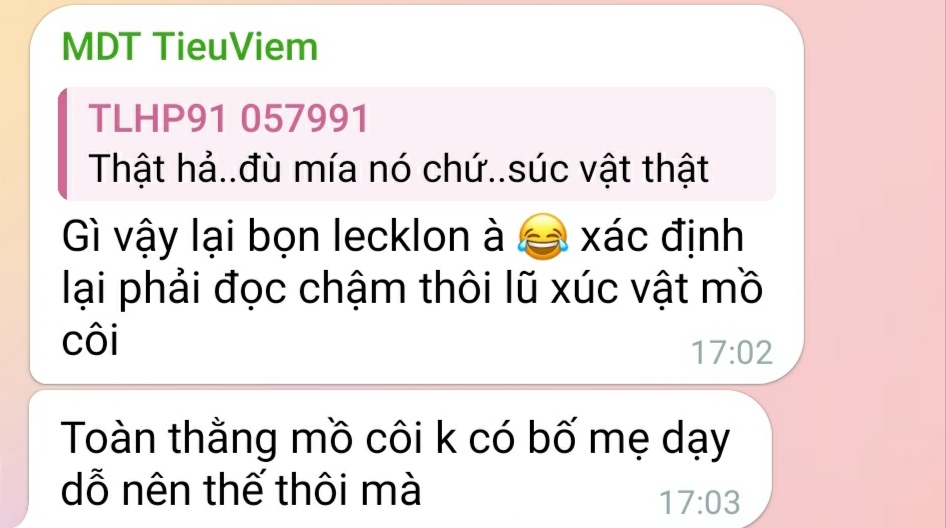The height and width of the screenshot is (528, 946).
Task: Click the line "dỗ nên thế thôi mà"
Action: click(x=241, y=489)
